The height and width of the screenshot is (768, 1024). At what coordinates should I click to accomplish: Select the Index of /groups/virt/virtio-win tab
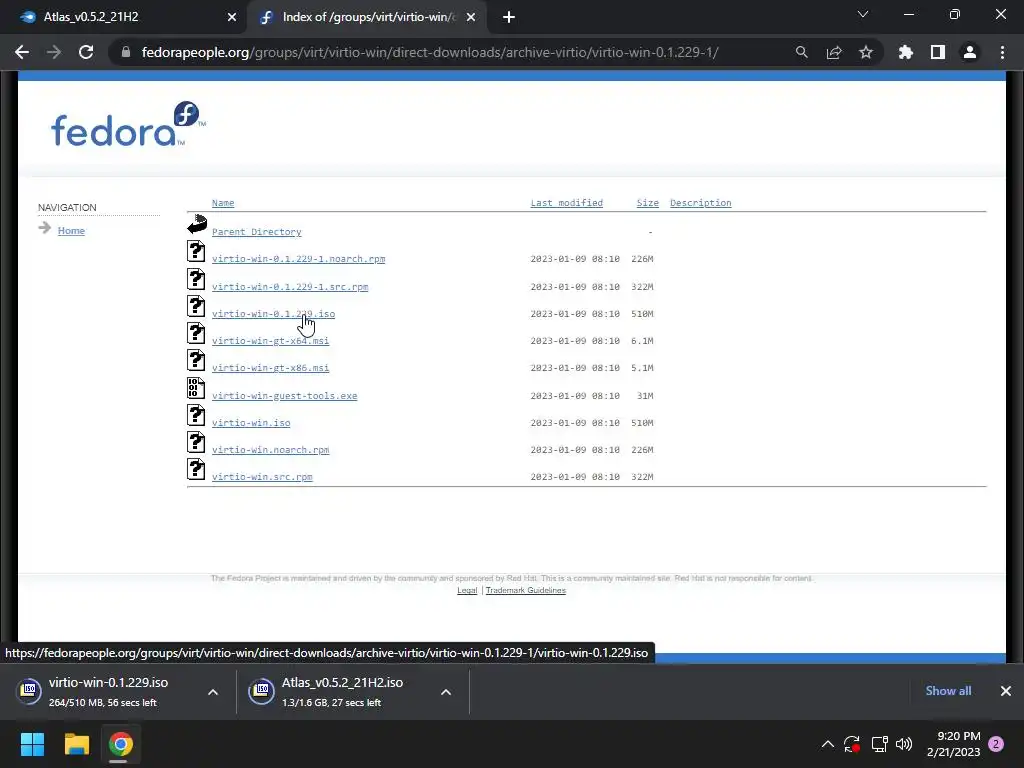(x=369, y=17)
